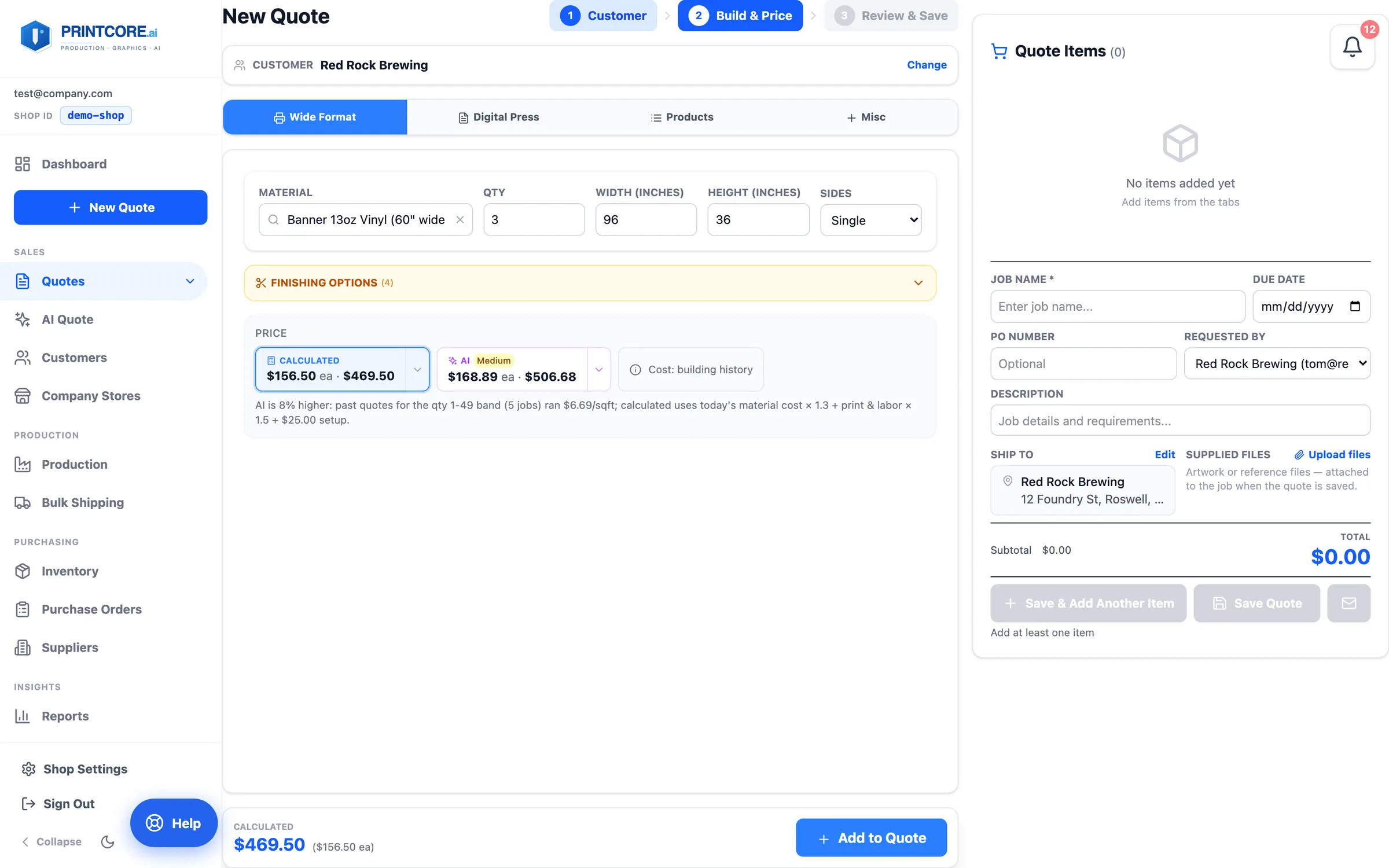Open the Sides dropdown
This screenshot has width=1389, height=868.
click(x=870, y=220)
